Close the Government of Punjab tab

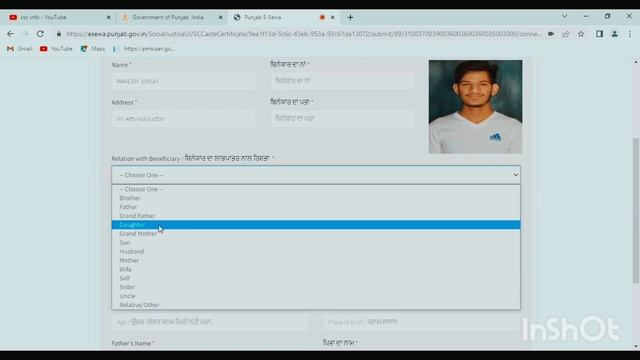click(220, 18)
